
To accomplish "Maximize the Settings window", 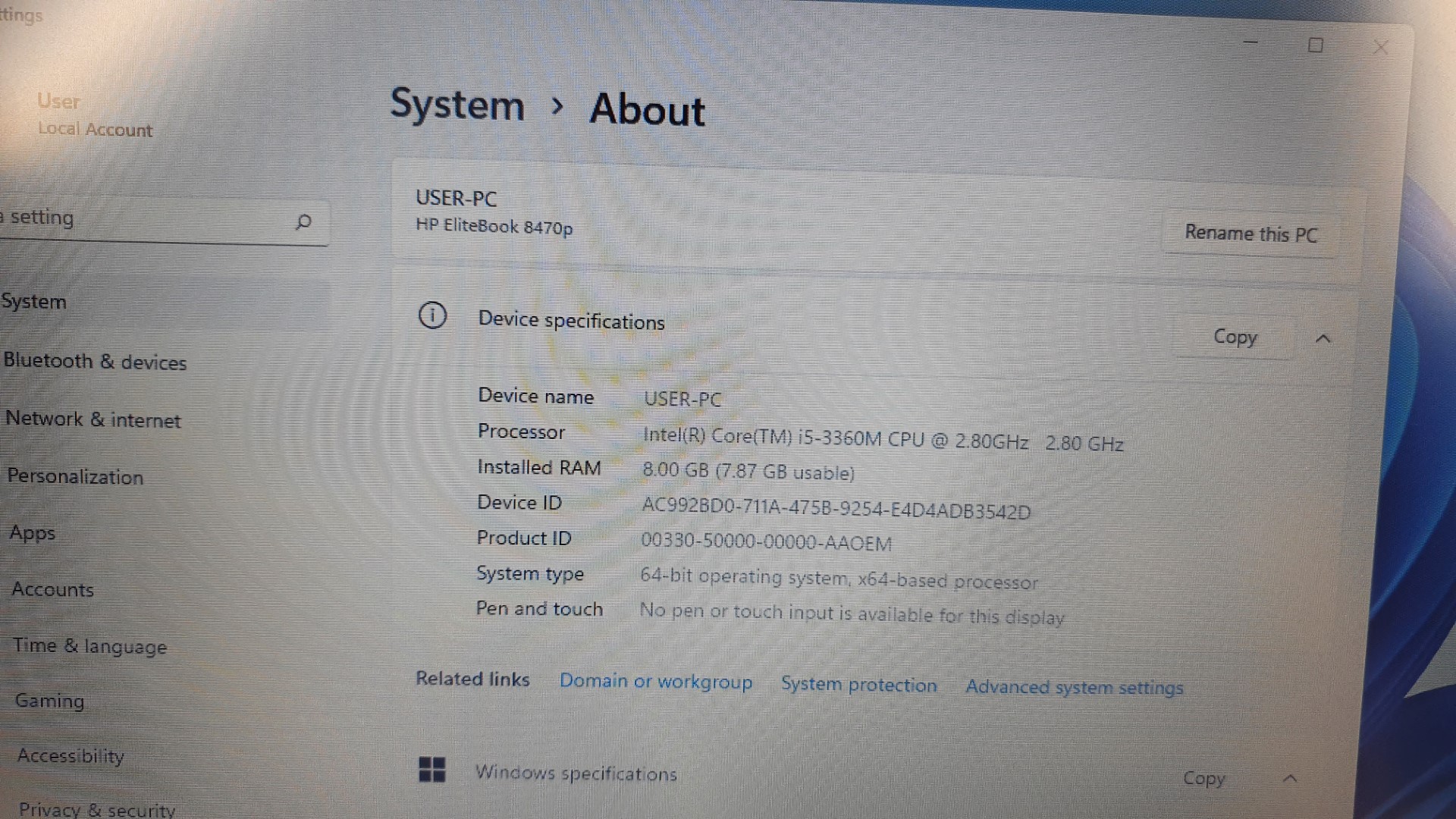I will 1316,45.
